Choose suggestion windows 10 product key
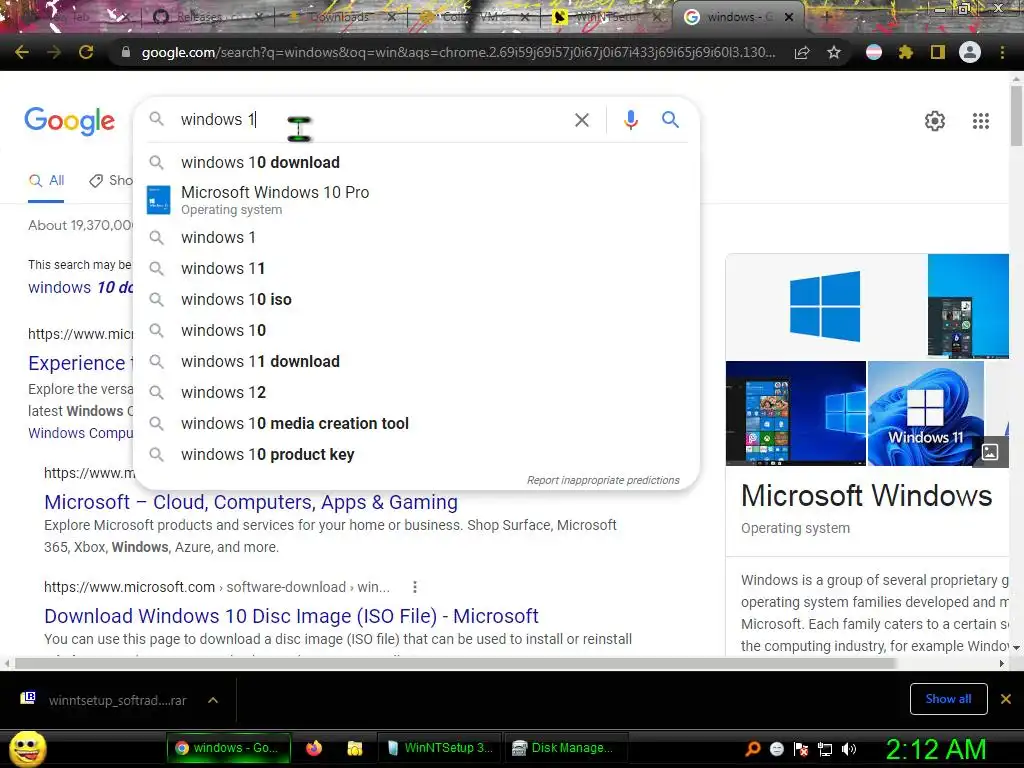This screenshot has width=1024, height=768. (416, 455)
